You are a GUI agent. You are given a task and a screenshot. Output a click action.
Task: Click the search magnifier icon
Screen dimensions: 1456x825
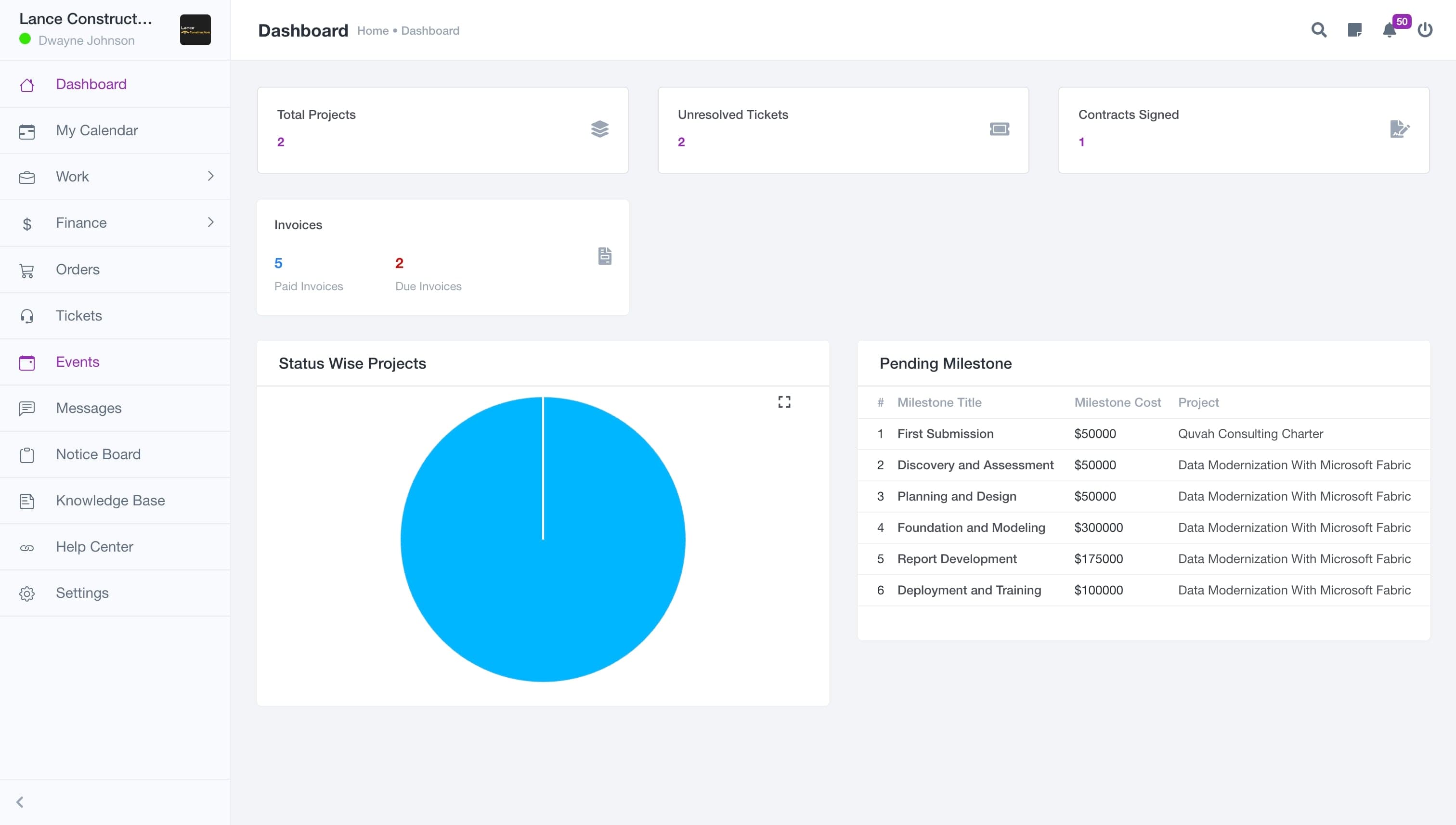tap(1319, 30)
